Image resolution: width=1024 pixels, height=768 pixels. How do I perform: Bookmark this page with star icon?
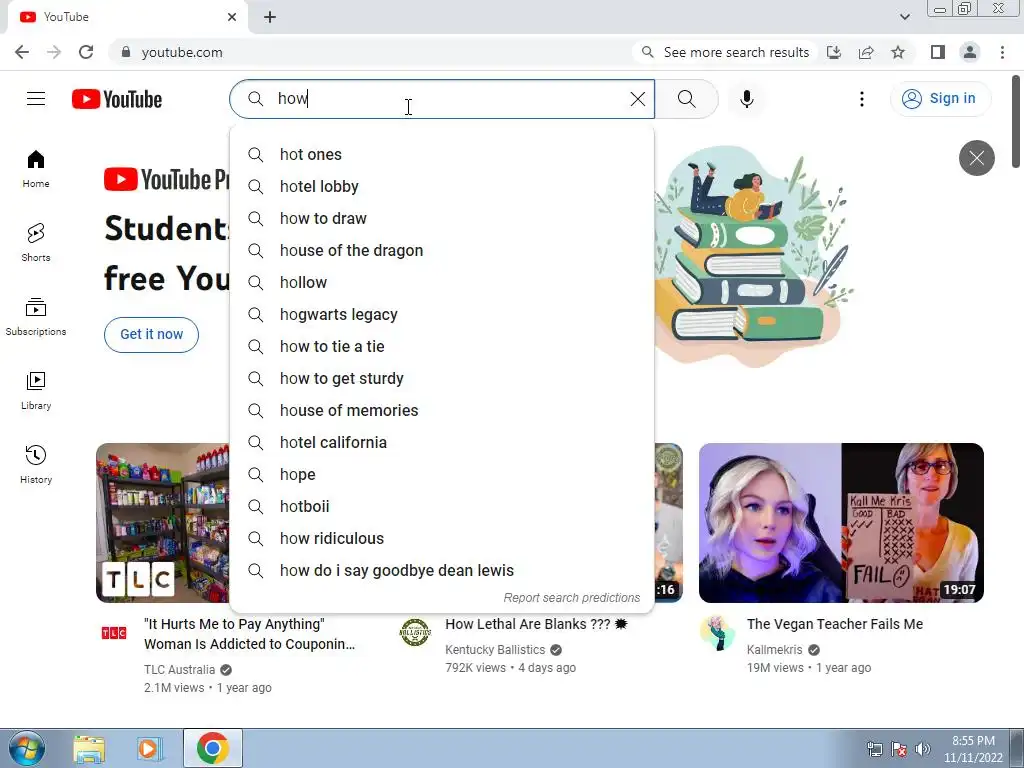pos(898,52)
